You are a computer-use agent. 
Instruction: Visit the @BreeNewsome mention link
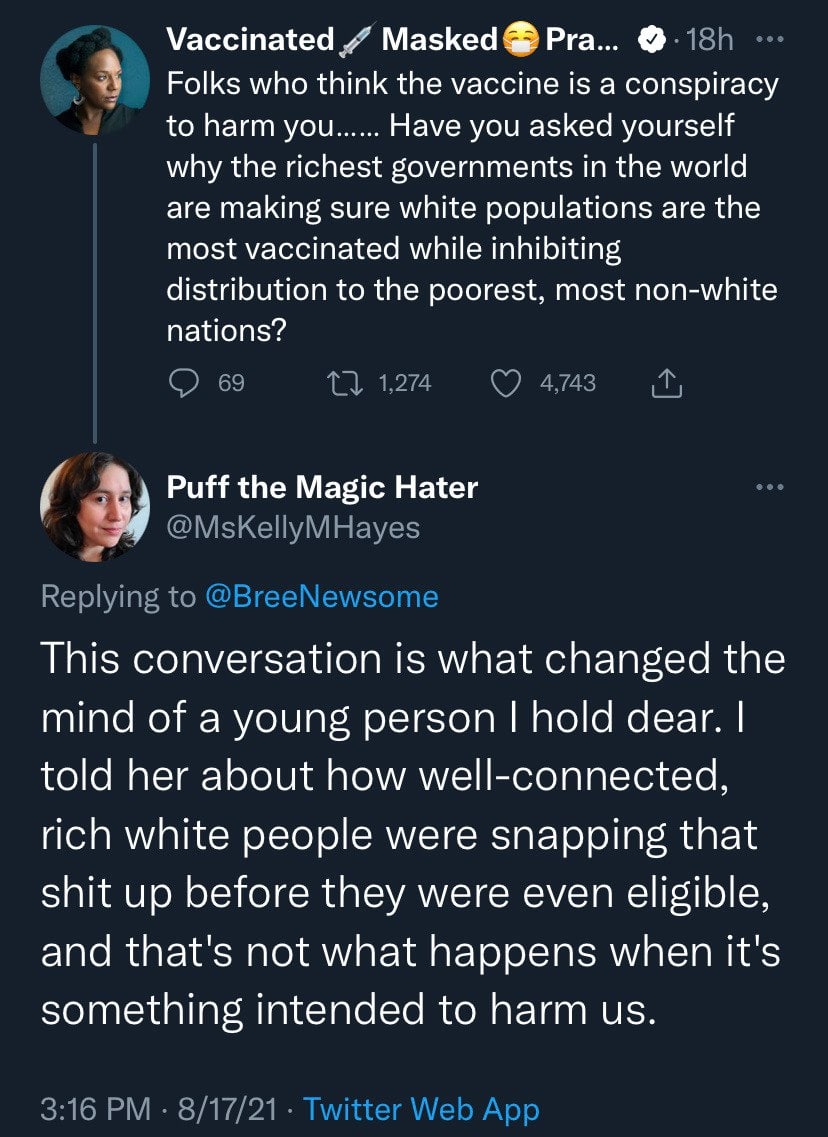(321, 597)
